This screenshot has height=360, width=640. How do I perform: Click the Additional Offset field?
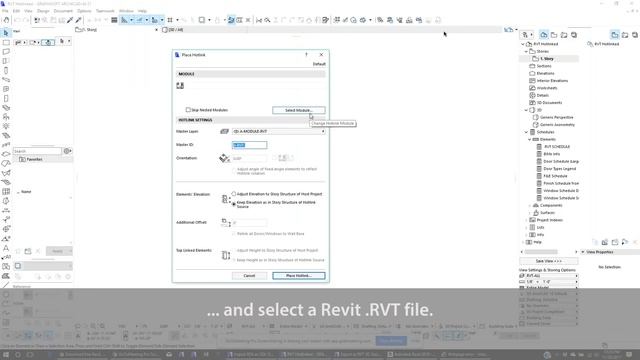(x=249, y=223)
